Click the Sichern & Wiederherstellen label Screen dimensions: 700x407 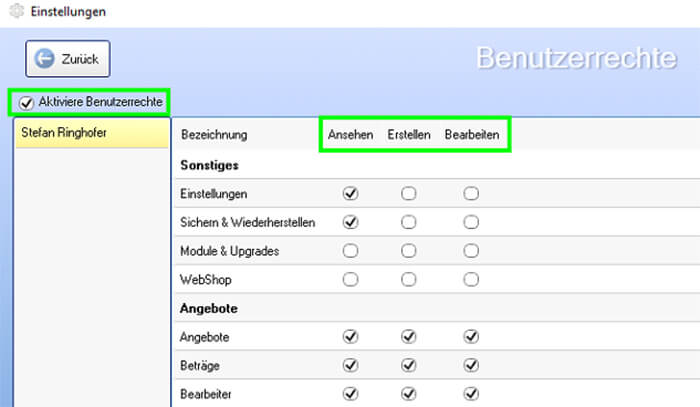[x=247, y=222]
